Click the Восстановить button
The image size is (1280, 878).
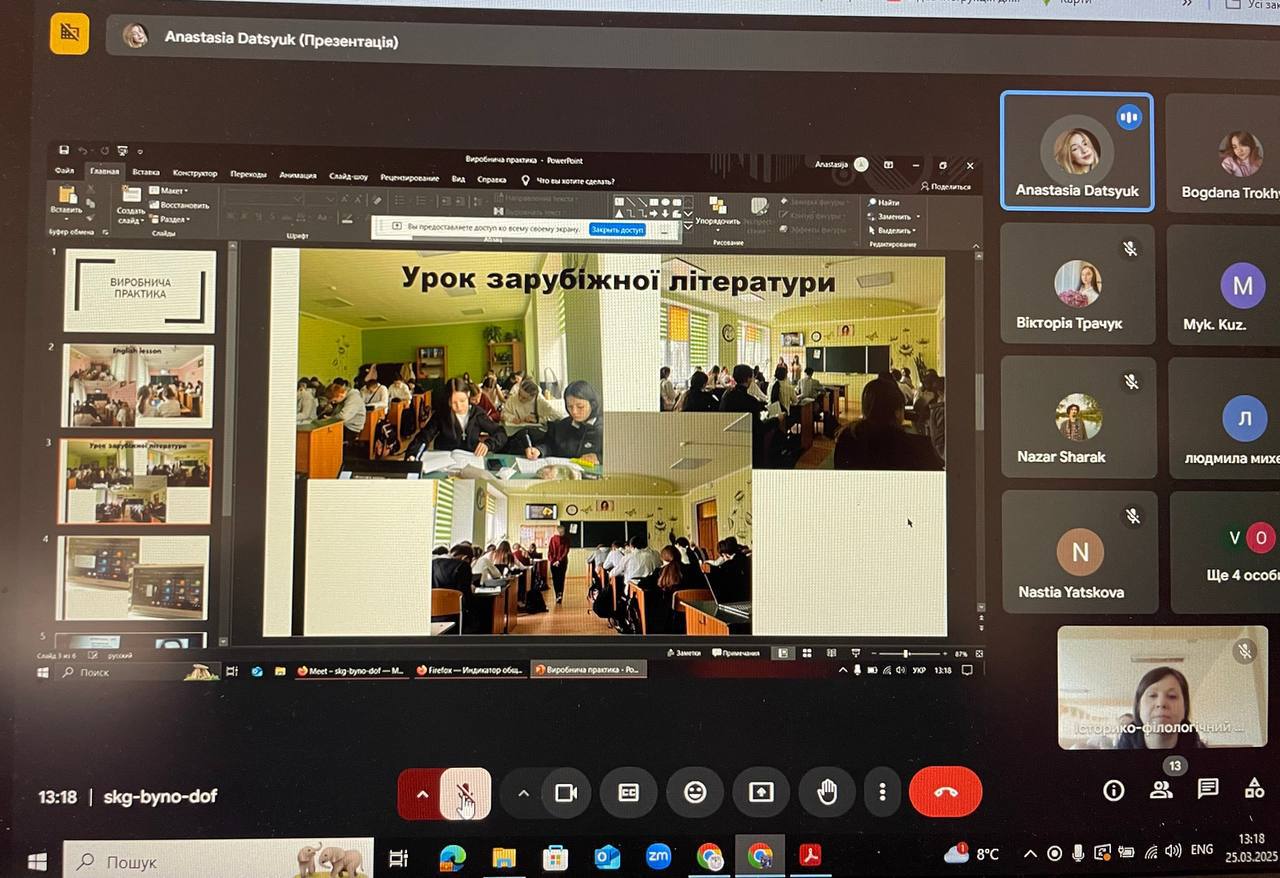point(180,205)
